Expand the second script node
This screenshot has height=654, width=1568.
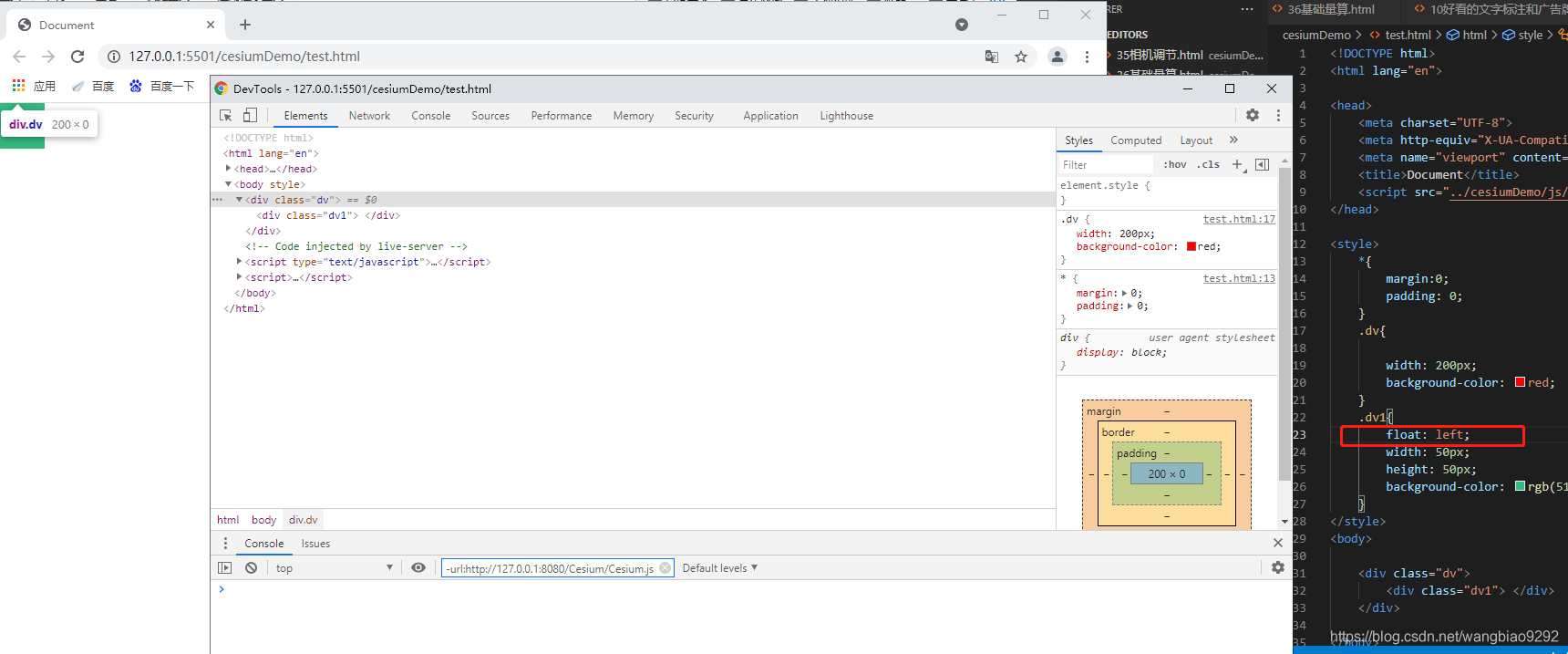click(239, 277)
